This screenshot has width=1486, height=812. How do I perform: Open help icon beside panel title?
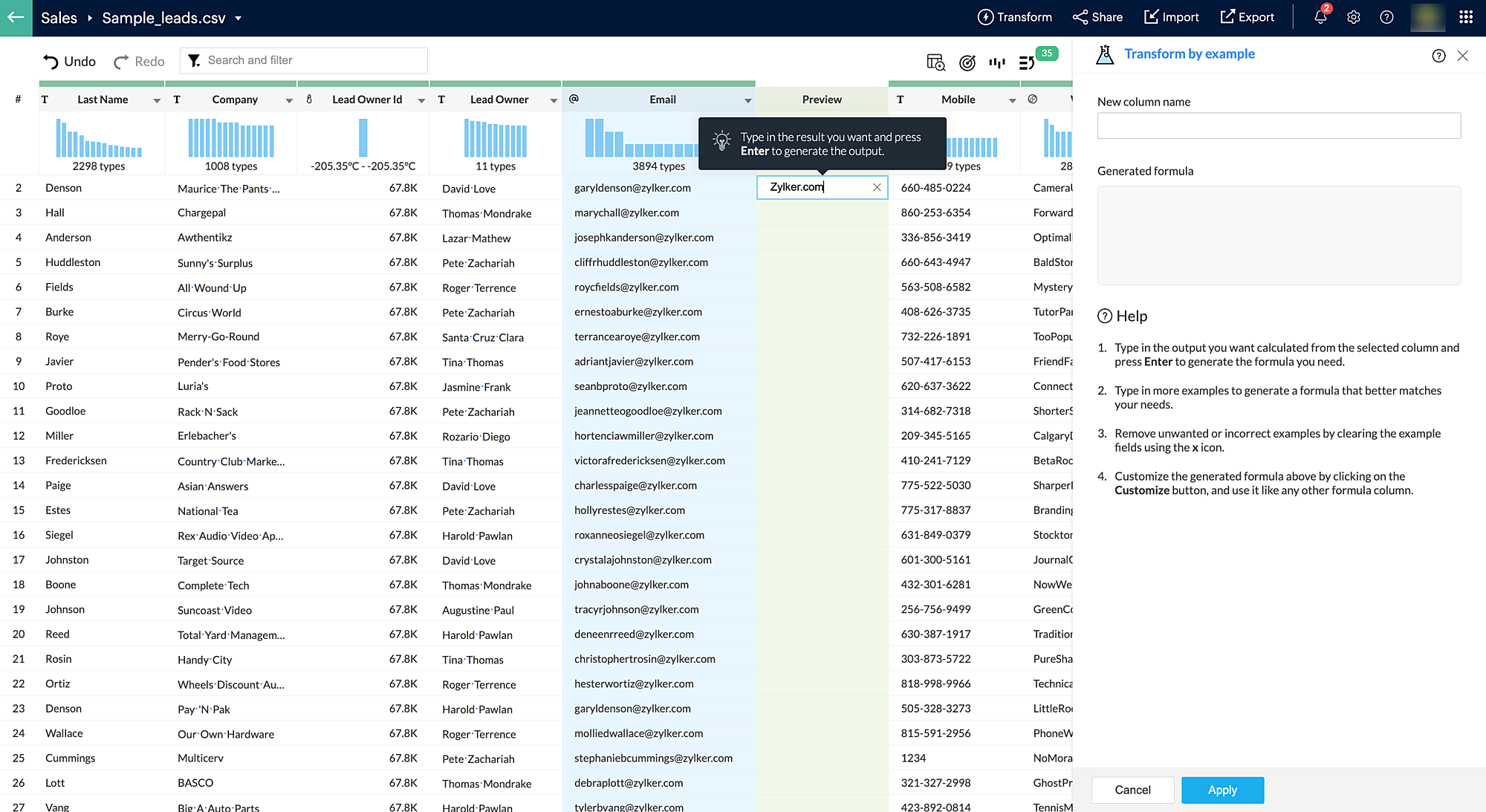coord(1438,56)
